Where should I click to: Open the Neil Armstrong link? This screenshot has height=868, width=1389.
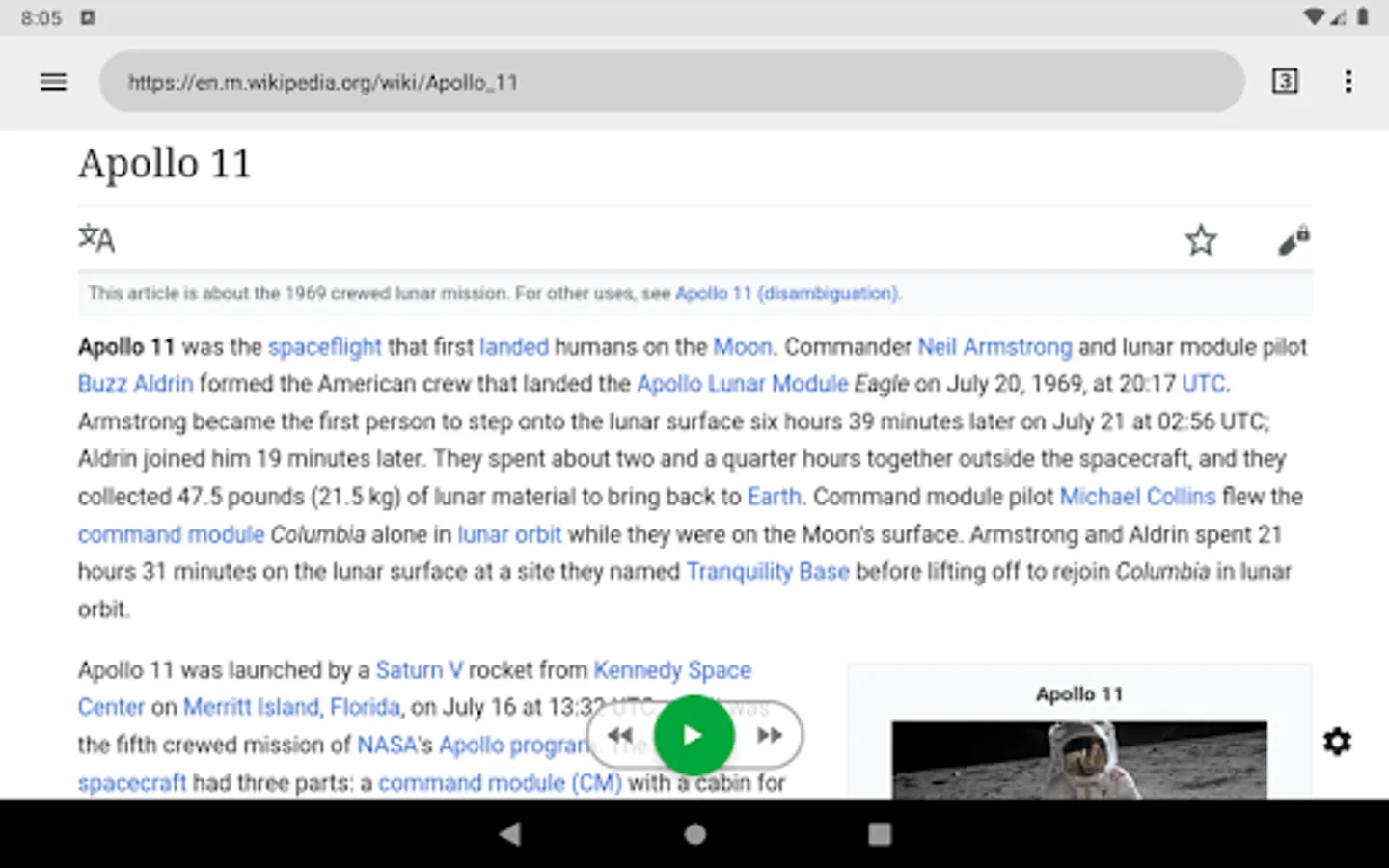(994, 347)
